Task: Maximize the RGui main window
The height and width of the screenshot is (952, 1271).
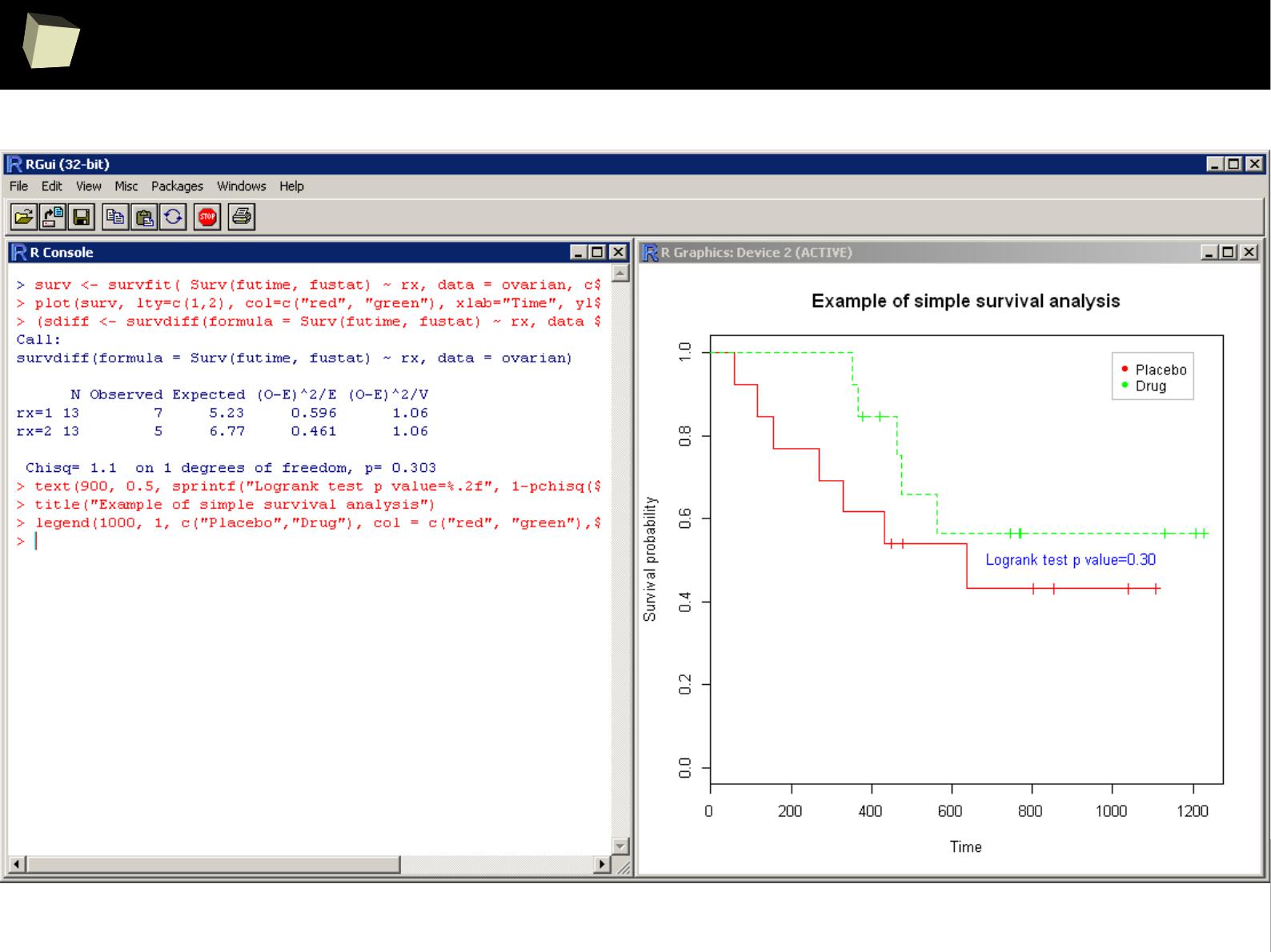Action: click(1233, 164)
